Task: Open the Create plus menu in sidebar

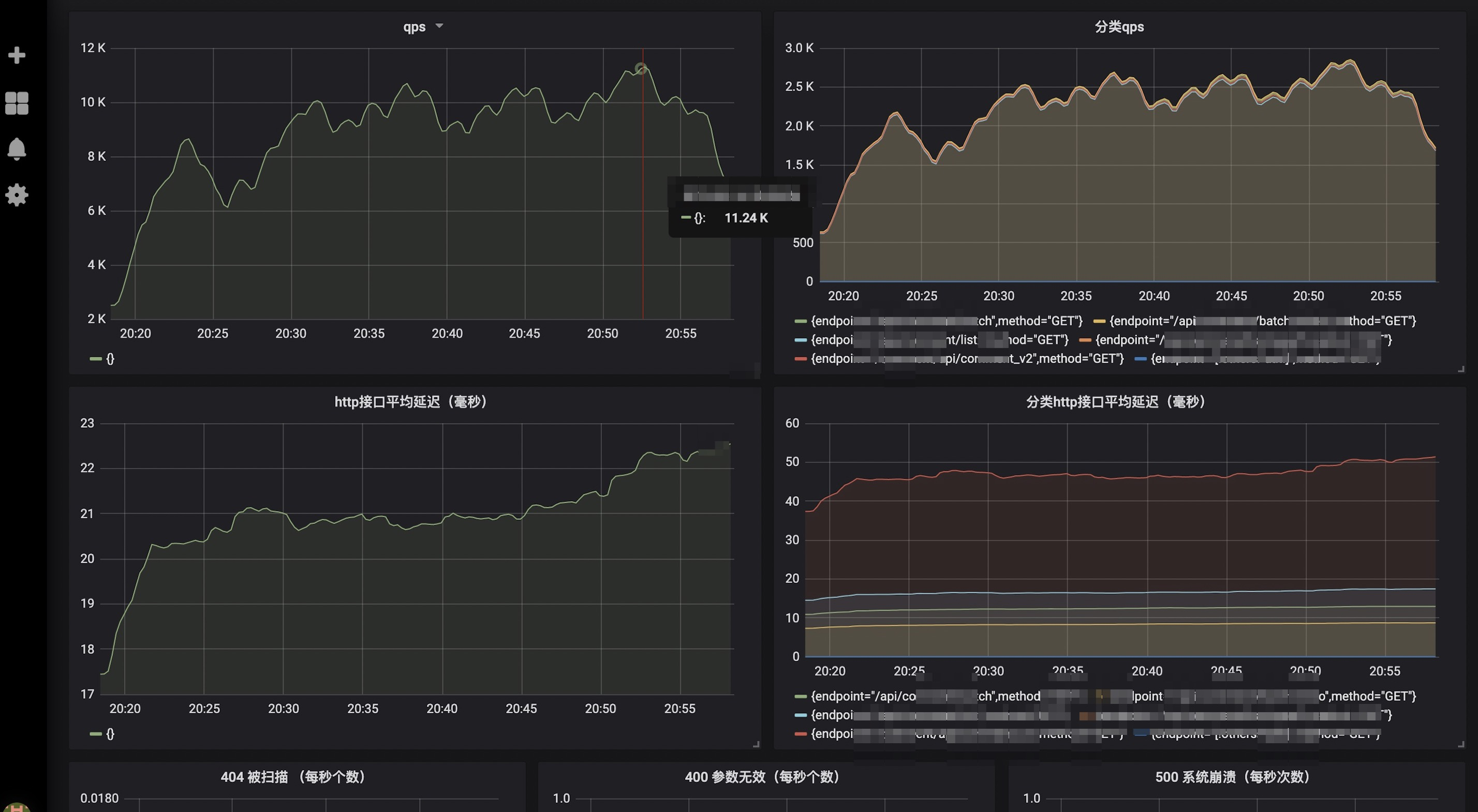Action: (17, 55)
